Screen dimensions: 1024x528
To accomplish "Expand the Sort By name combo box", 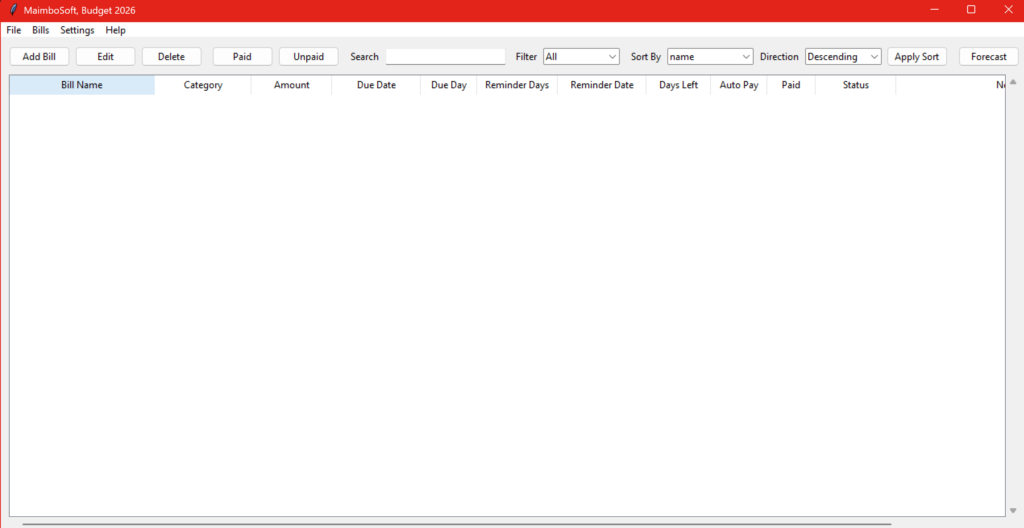I will [710, 57].
